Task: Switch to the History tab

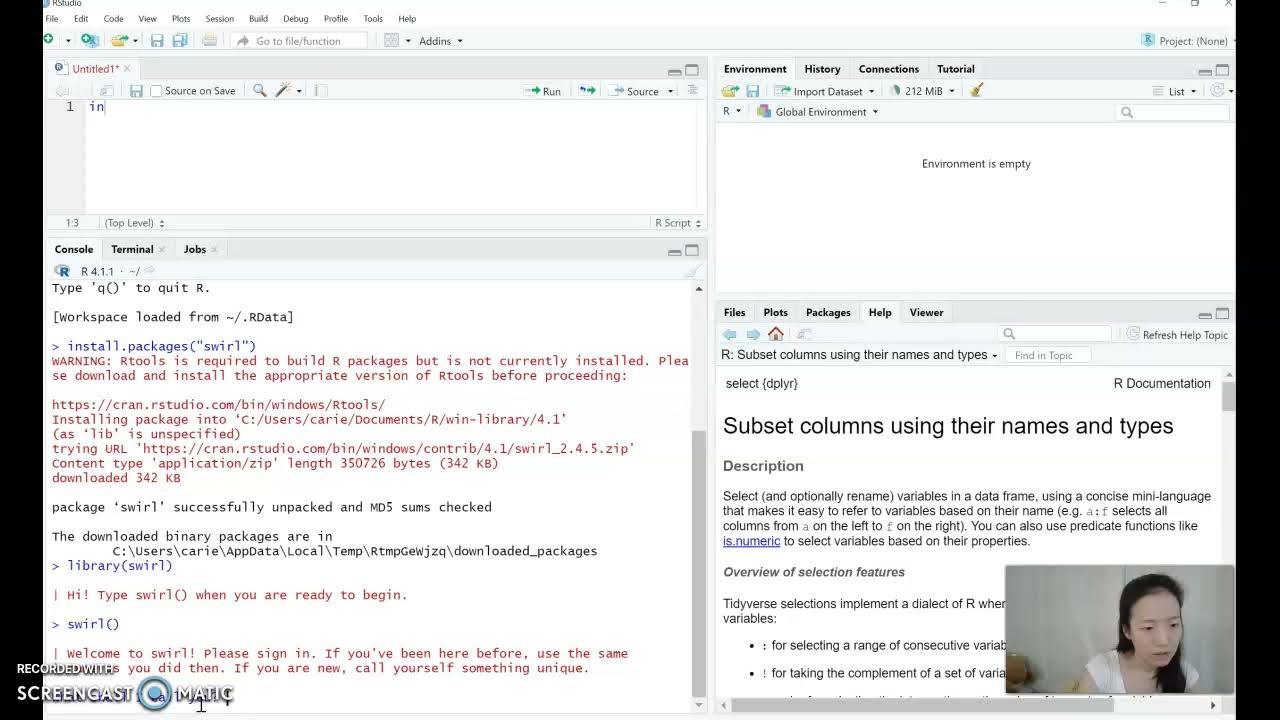Action: tap(822, 69)
